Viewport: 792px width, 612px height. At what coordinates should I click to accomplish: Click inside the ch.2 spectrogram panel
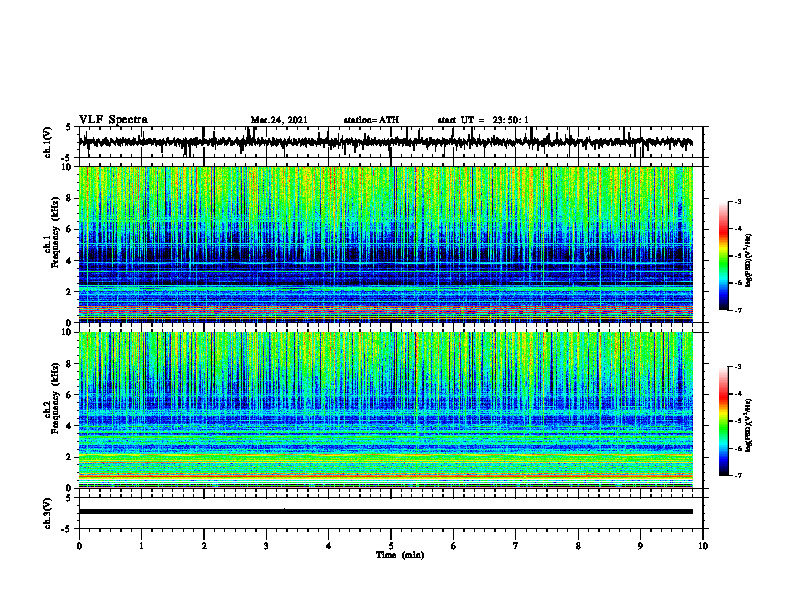point(386,410)
